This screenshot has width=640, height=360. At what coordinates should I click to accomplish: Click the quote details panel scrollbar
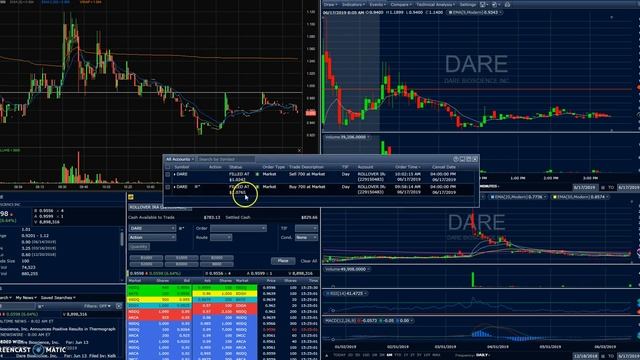(122, 239)
